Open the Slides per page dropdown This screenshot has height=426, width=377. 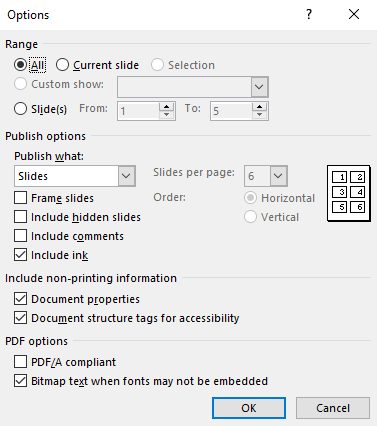click(278, 176)
